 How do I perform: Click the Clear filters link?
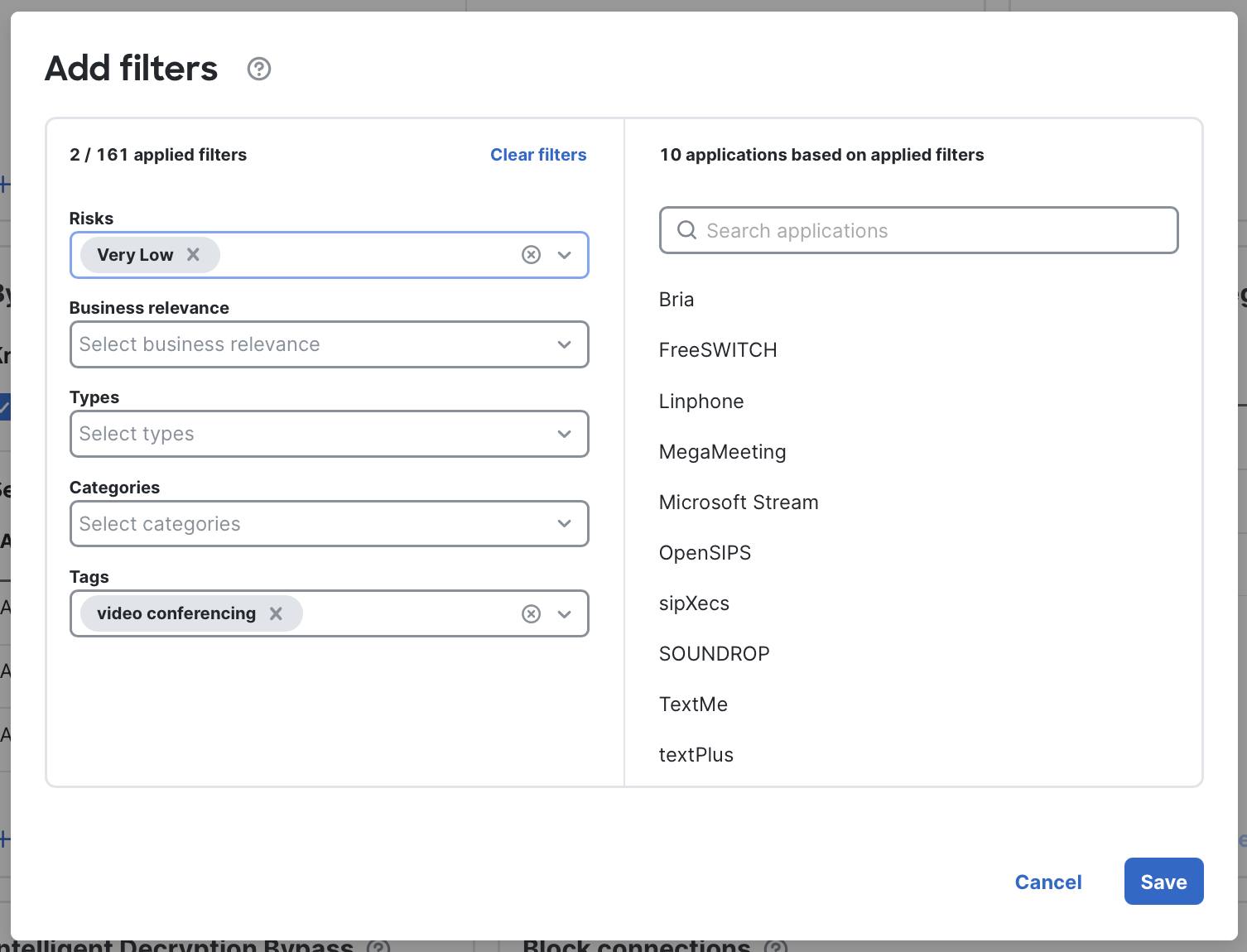pyautogui.click(x=538, y=155)
